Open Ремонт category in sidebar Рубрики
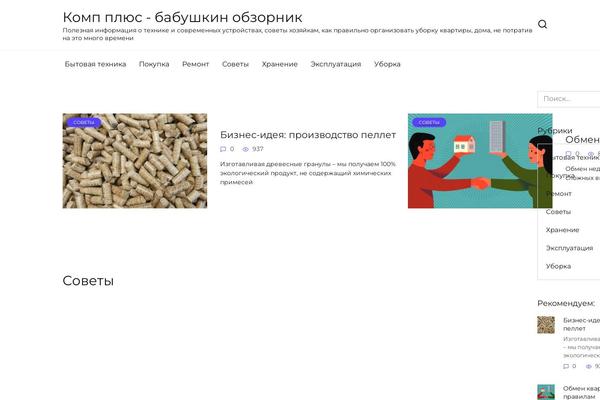The width and height of the screenshot is (600, 400). (x=559, y=194)
